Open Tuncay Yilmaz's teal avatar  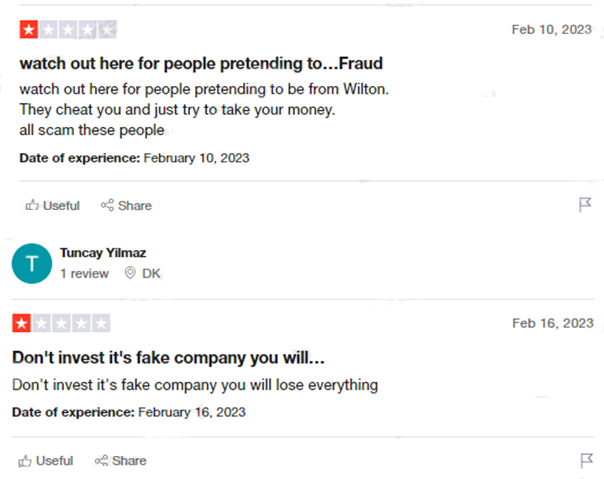click(x=32, y=264)
